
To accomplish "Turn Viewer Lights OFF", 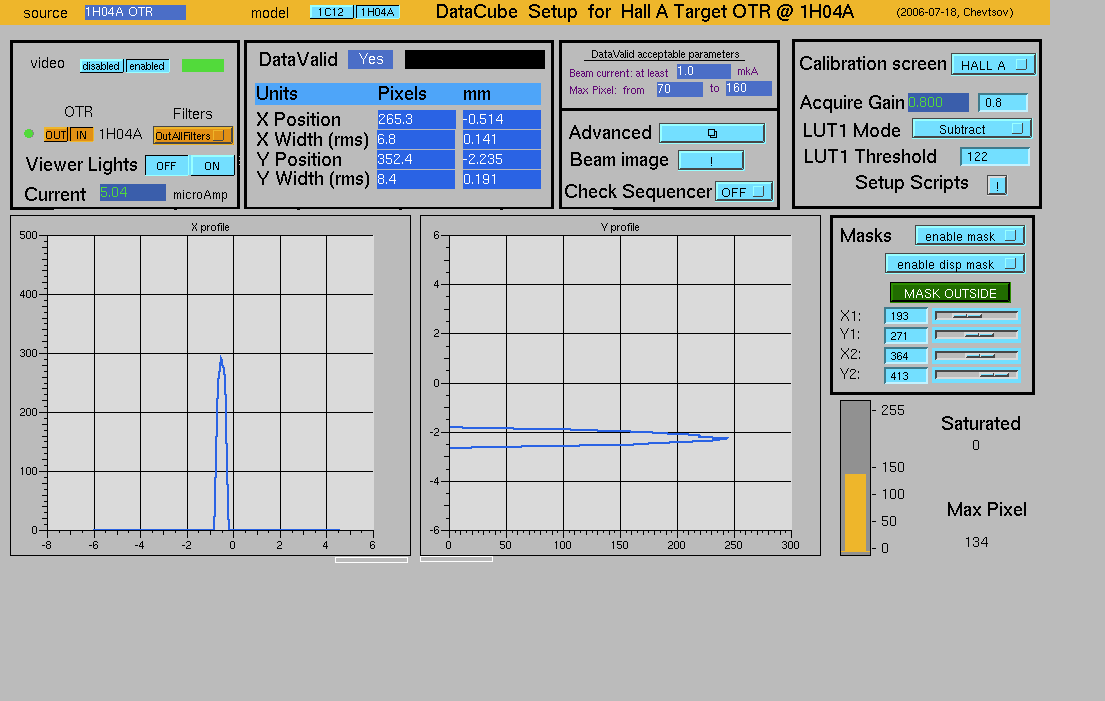I will (167, 166).
